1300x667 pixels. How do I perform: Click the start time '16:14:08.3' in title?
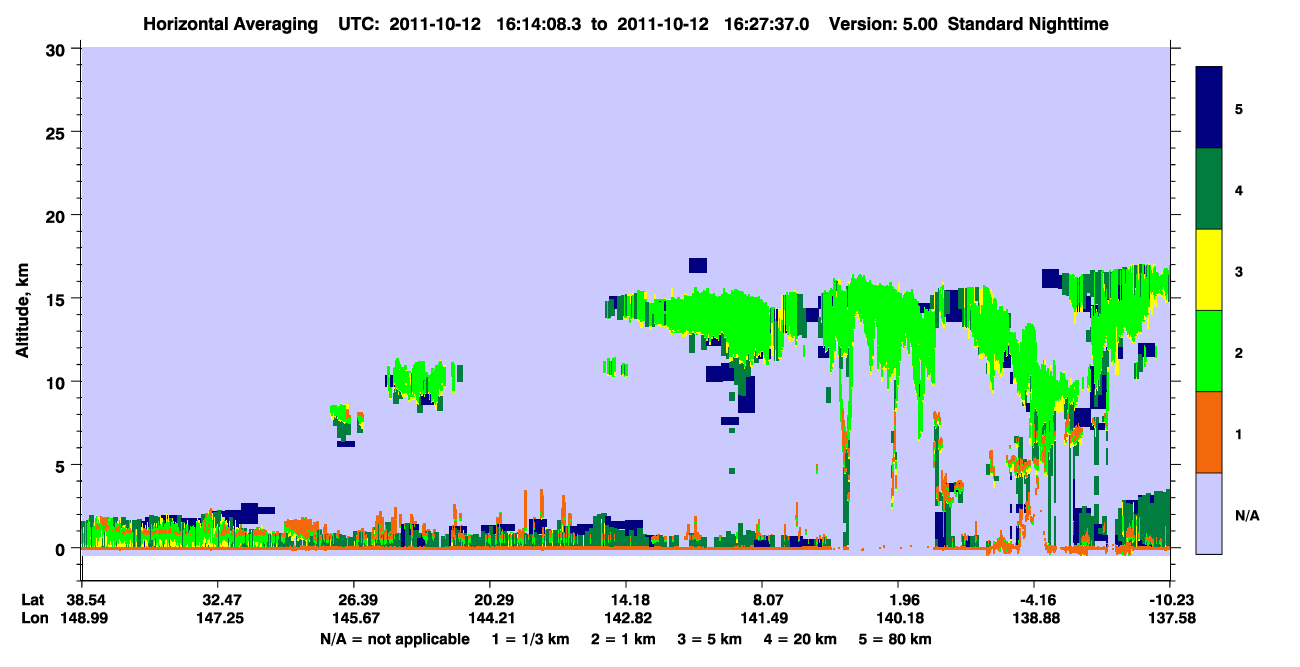541,23
